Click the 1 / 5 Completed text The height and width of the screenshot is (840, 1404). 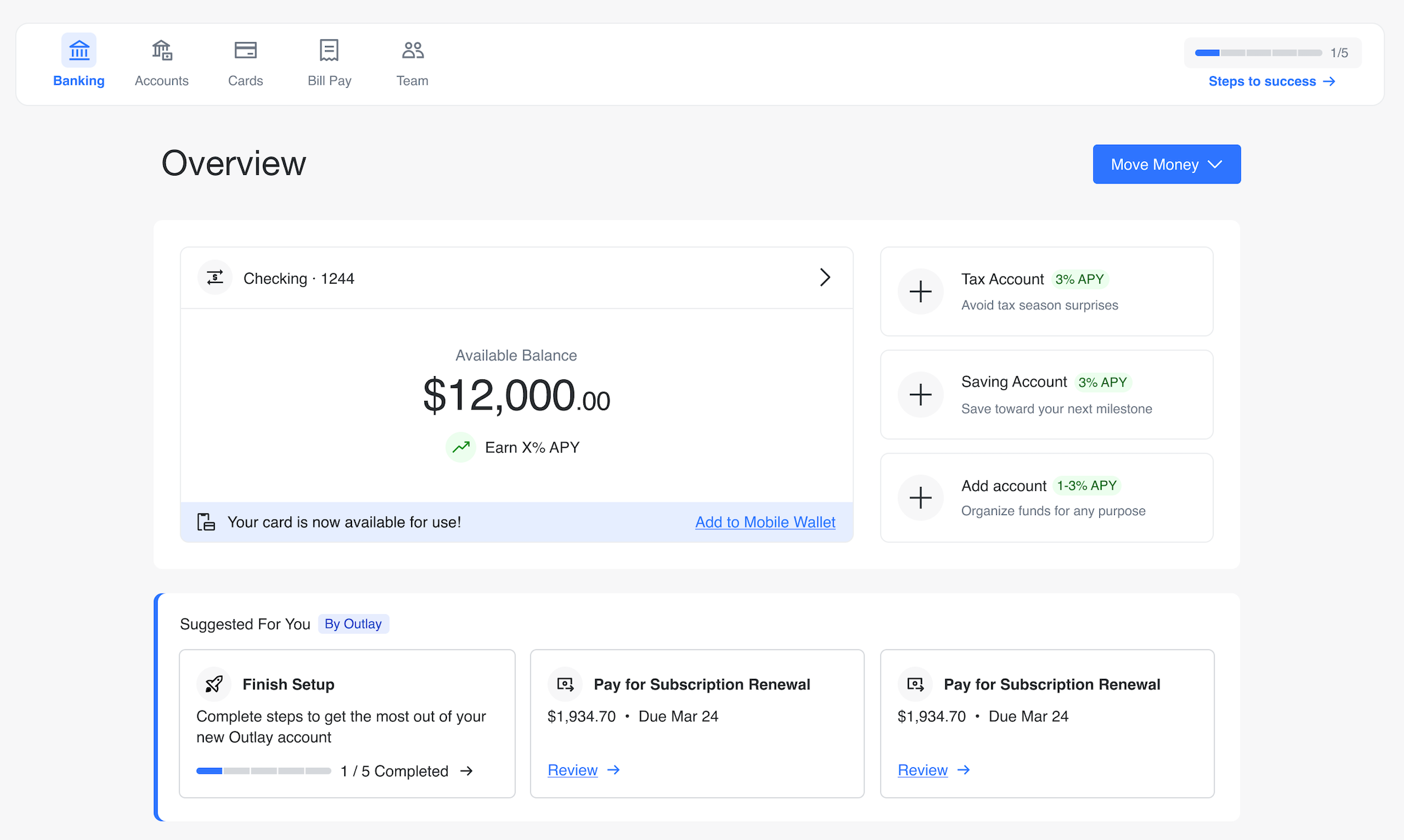pos(395,771)
